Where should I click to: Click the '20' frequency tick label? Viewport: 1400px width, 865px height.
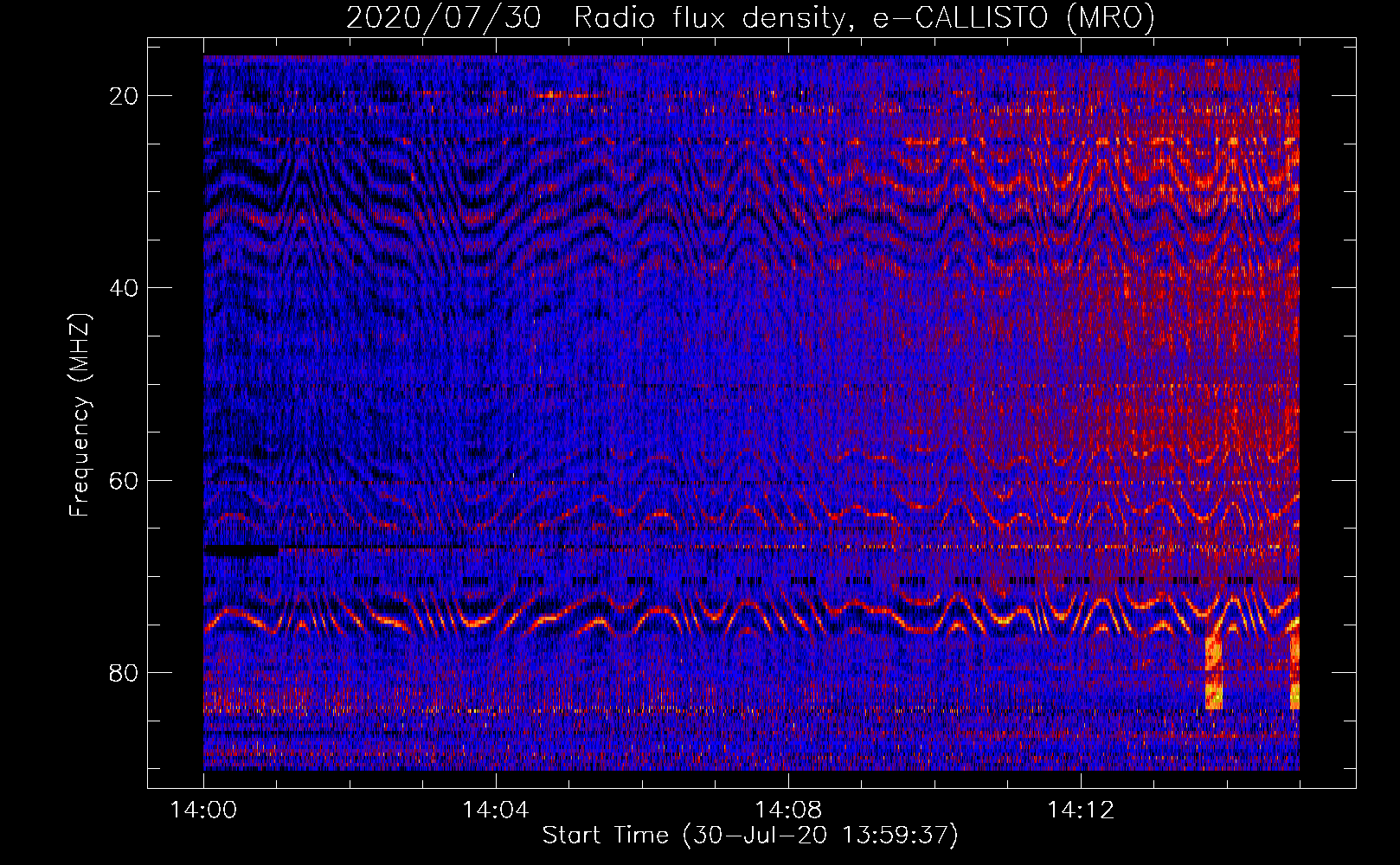[x=125, y=96]
